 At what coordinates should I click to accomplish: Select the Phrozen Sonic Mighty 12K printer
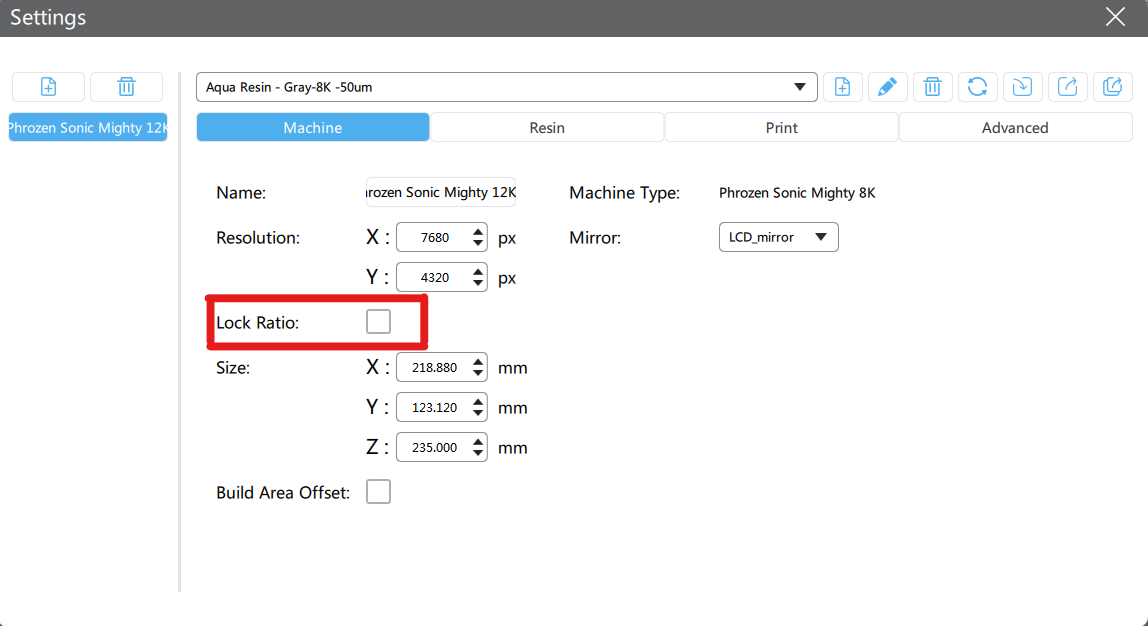click(x=88, y=128)
